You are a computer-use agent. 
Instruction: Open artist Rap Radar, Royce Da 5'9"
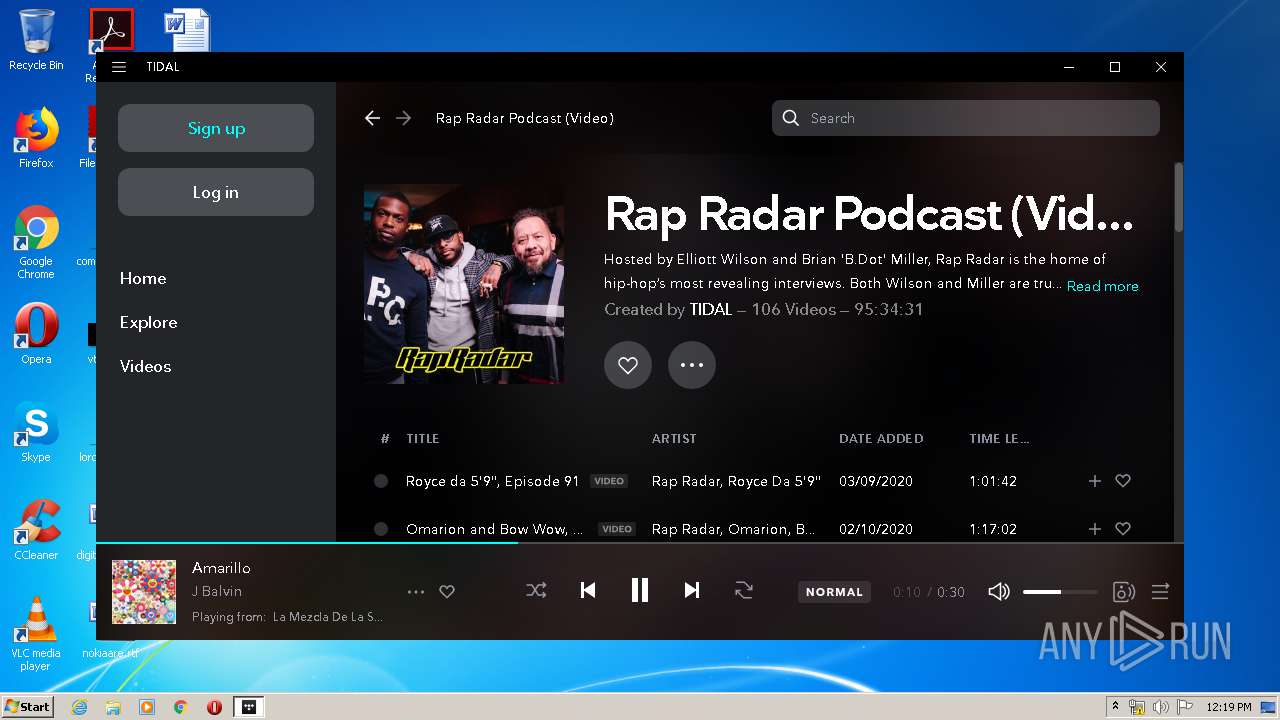[736, 481]
